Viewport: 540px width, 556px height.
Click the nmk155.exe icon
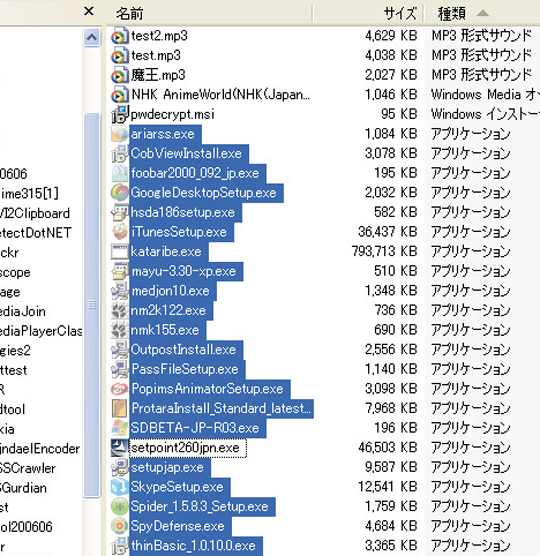(119, 330)
